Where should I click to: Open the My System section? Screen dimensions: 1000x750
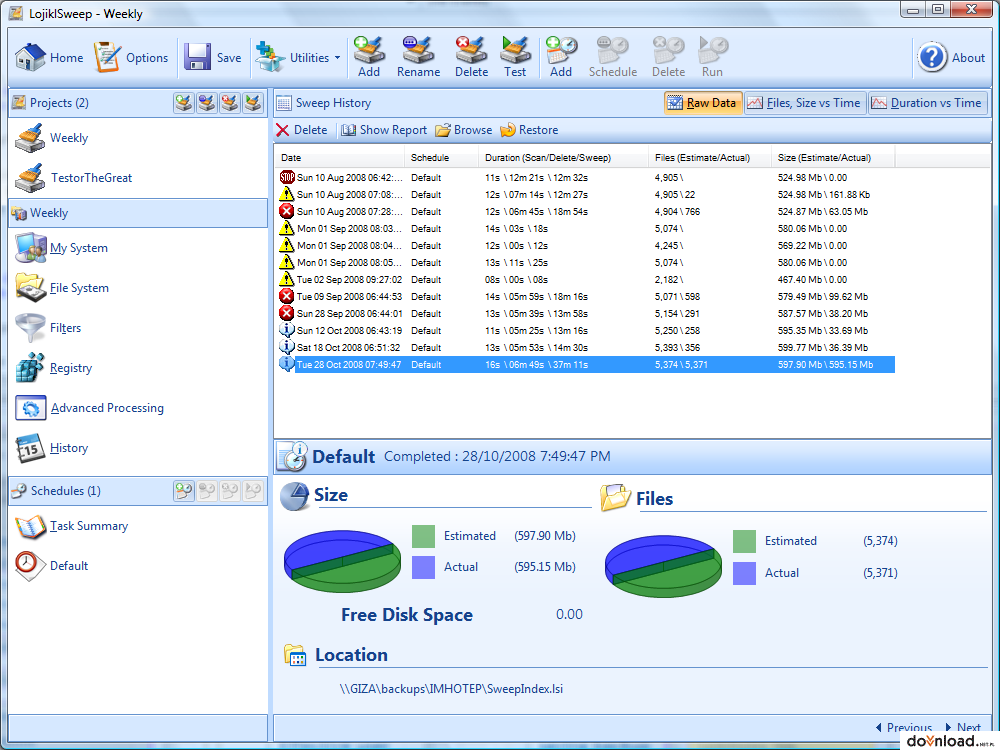click(62, 248)
